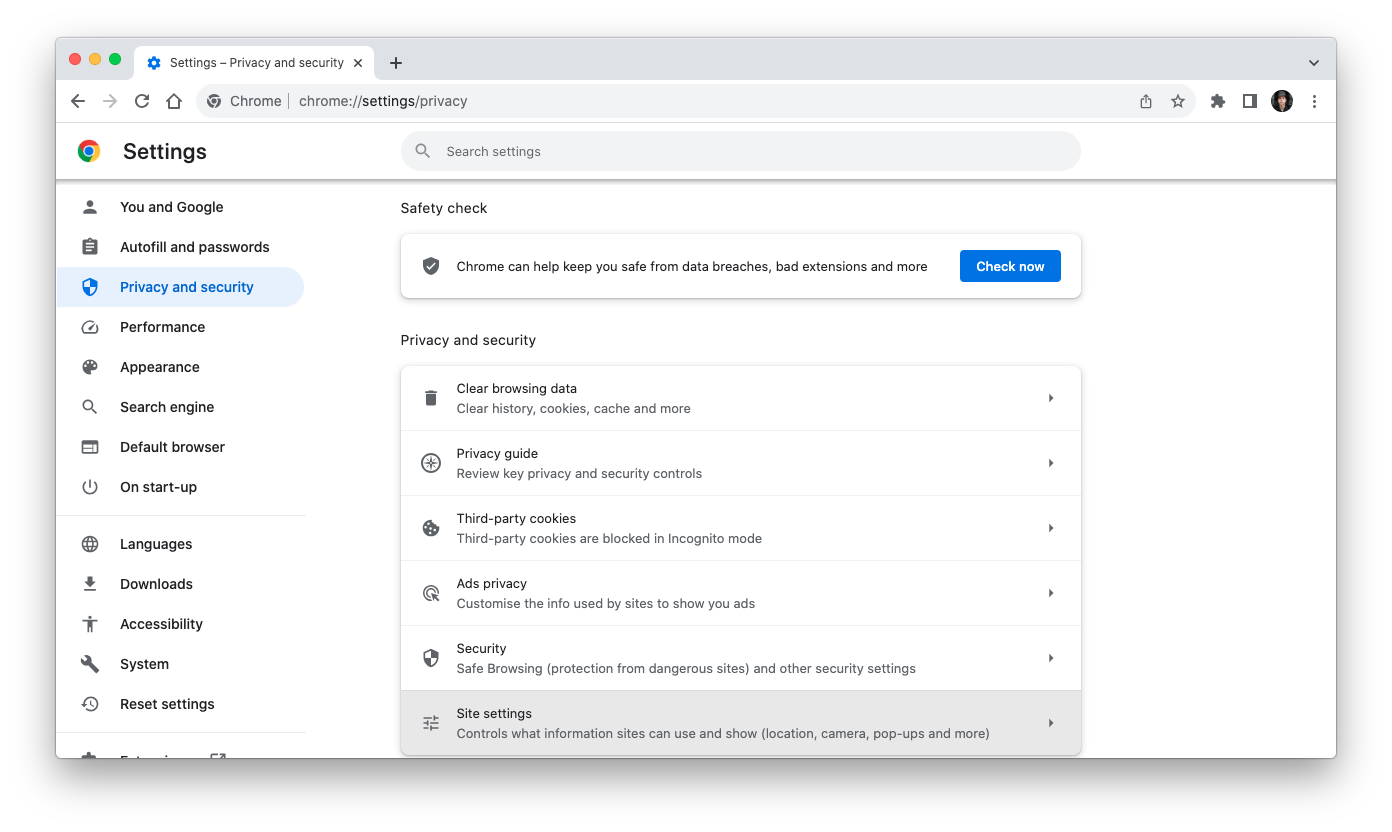Open a new tab with the plus button
The width and height of the screenshot is (1392, 832).
tap(395, 62)
